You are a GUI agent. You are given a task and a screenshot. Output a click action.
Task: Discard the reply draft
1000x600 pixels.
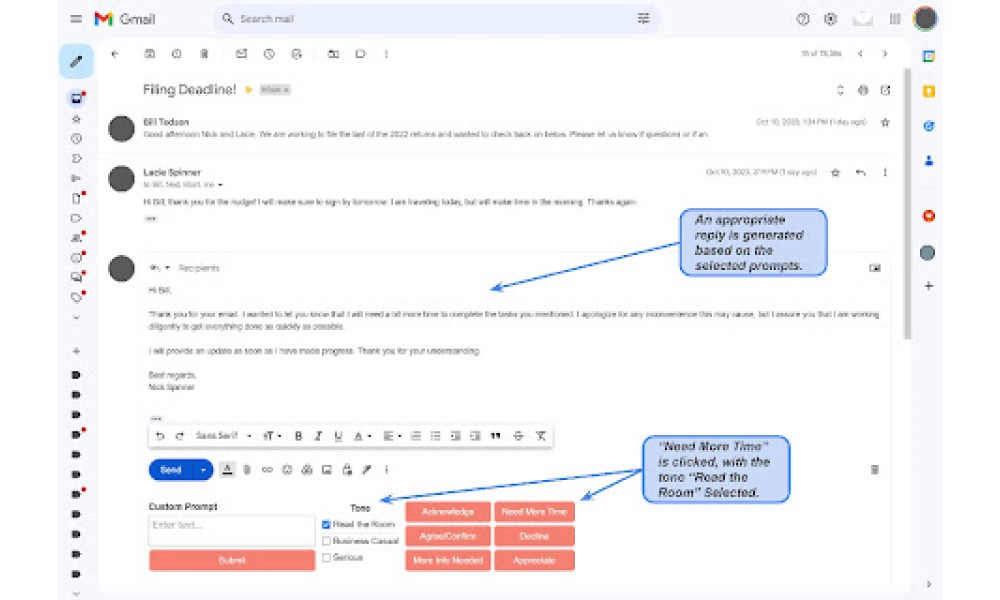point(874,470)
